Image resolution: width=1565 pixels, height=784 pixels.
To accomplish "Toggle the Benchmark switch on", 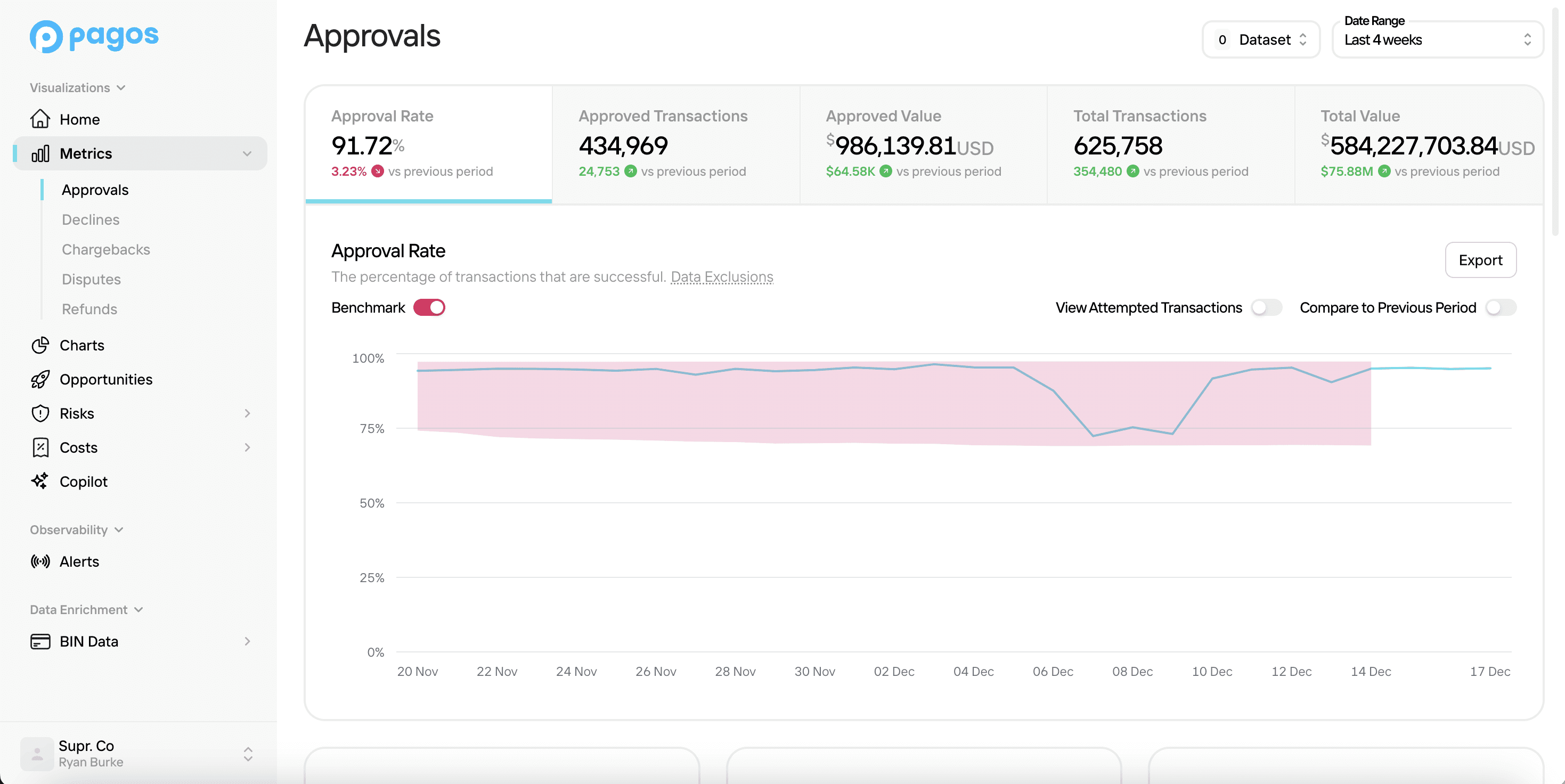I will [x=429, y=307].
